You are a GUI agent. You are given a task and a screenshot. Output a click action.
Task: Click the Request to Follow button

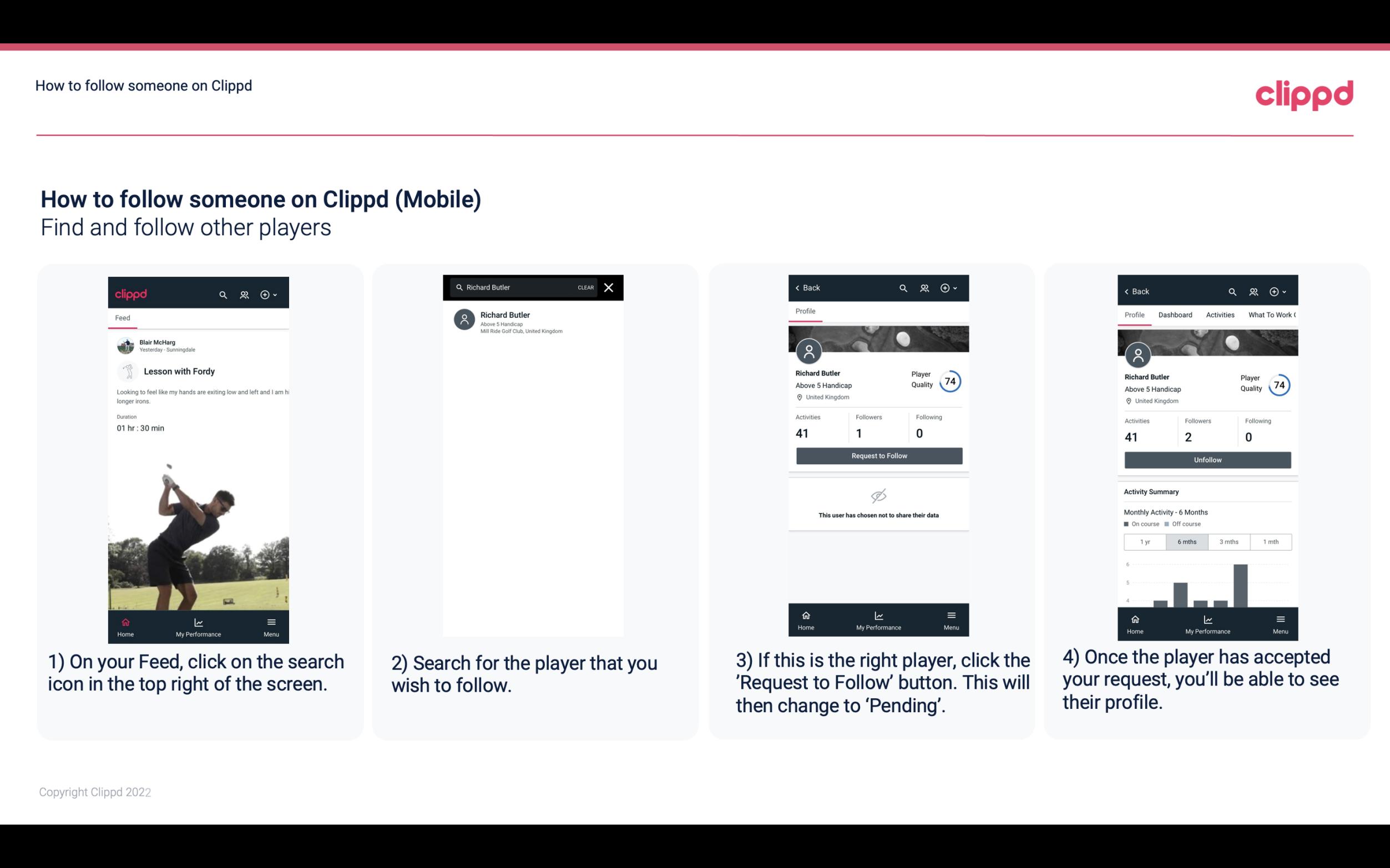(878, 456)
